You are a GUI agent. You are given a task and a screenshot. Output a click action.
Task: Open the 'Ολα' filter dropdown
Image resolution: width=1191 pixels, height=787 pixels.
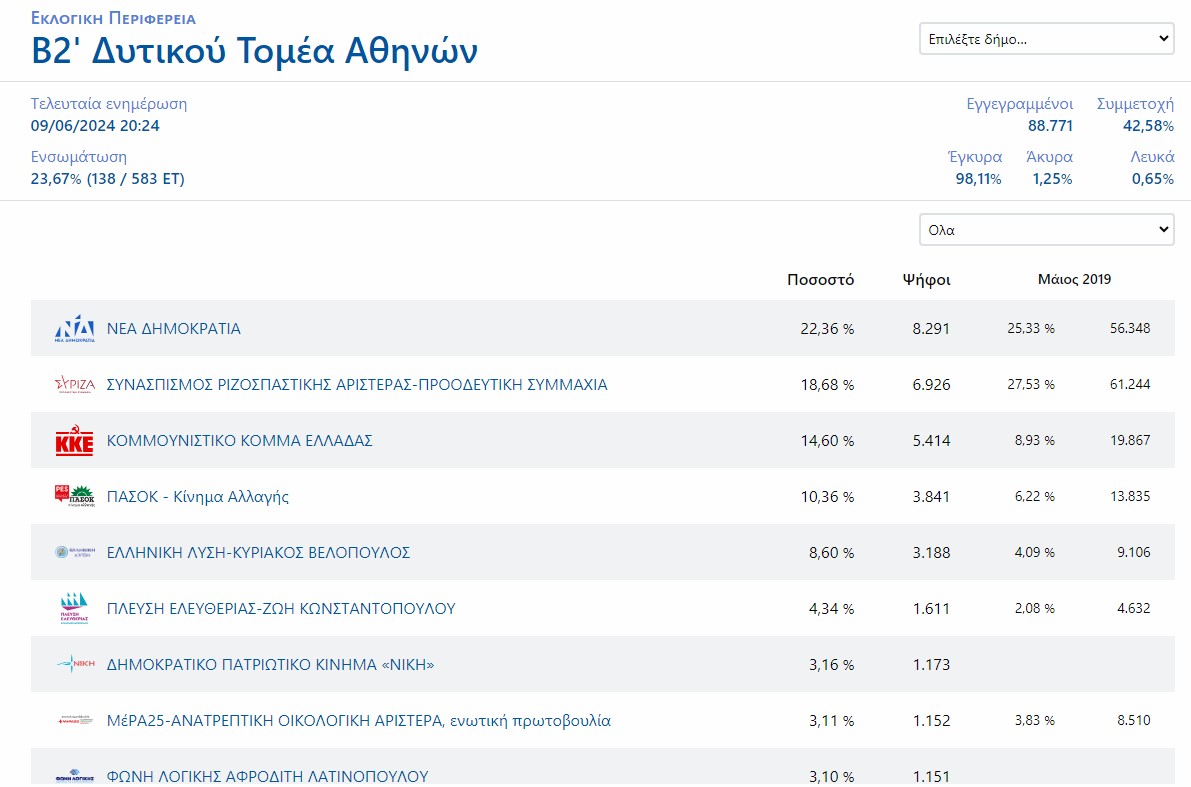pyautogui.click(x=1047, y=229)
